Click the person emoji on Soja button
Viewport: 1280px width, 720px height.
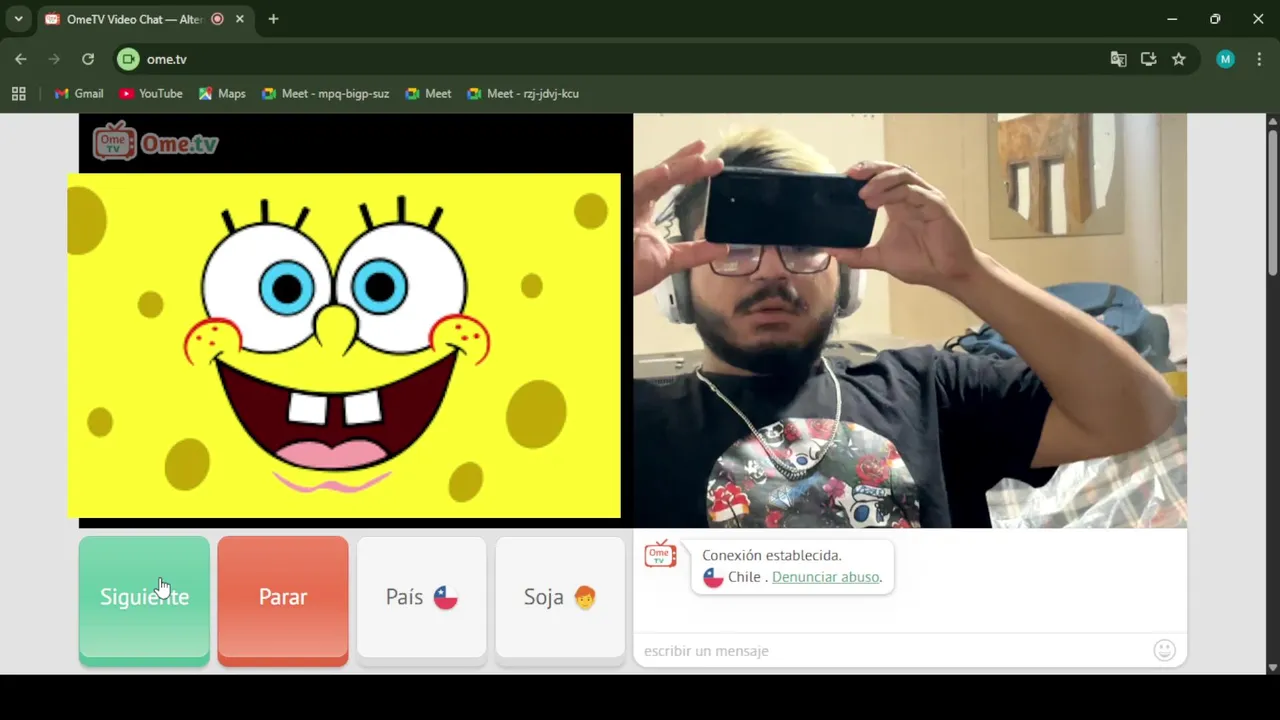(585, 598)
